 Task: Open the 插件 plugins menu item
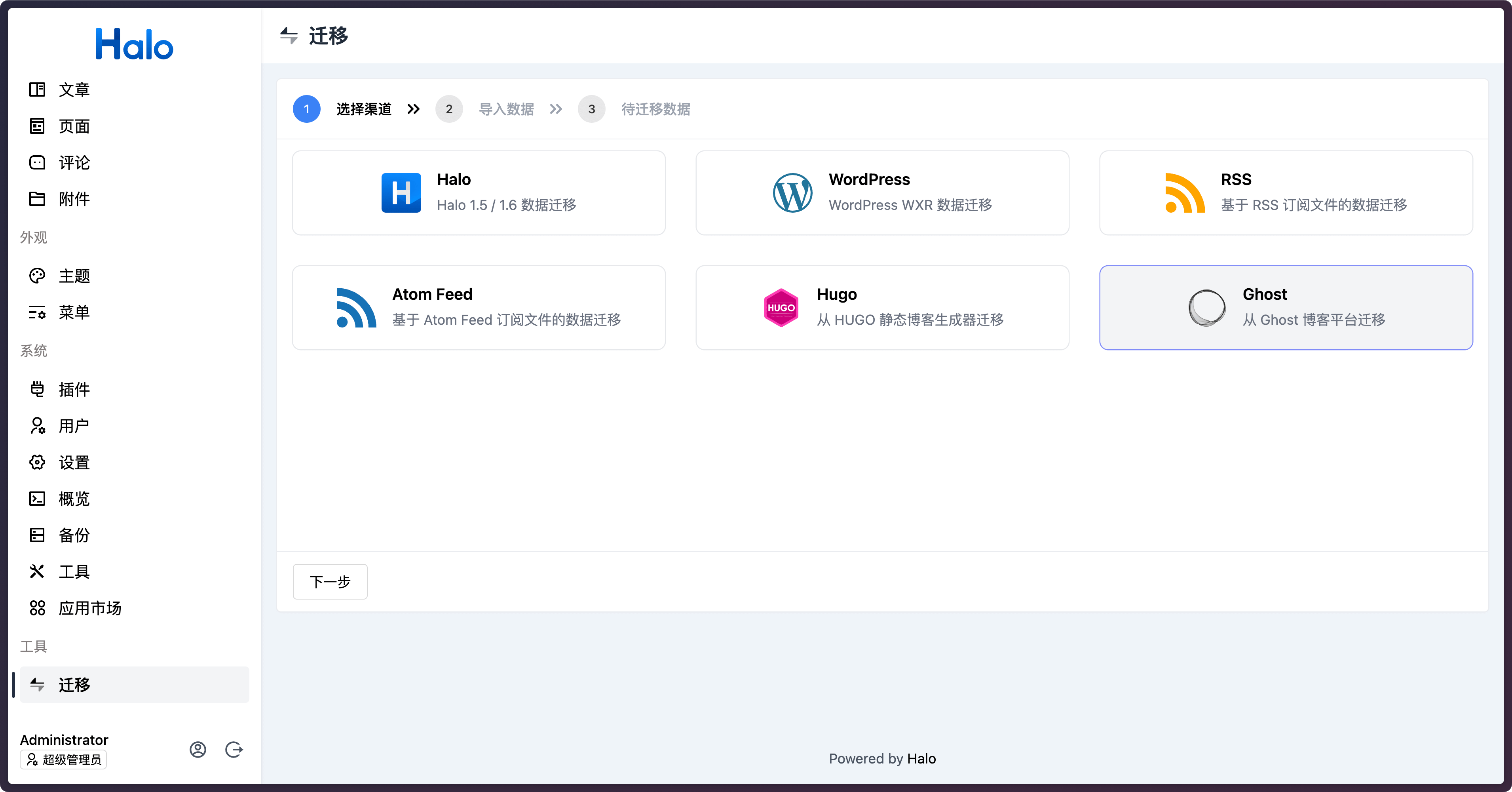[74, 389]
